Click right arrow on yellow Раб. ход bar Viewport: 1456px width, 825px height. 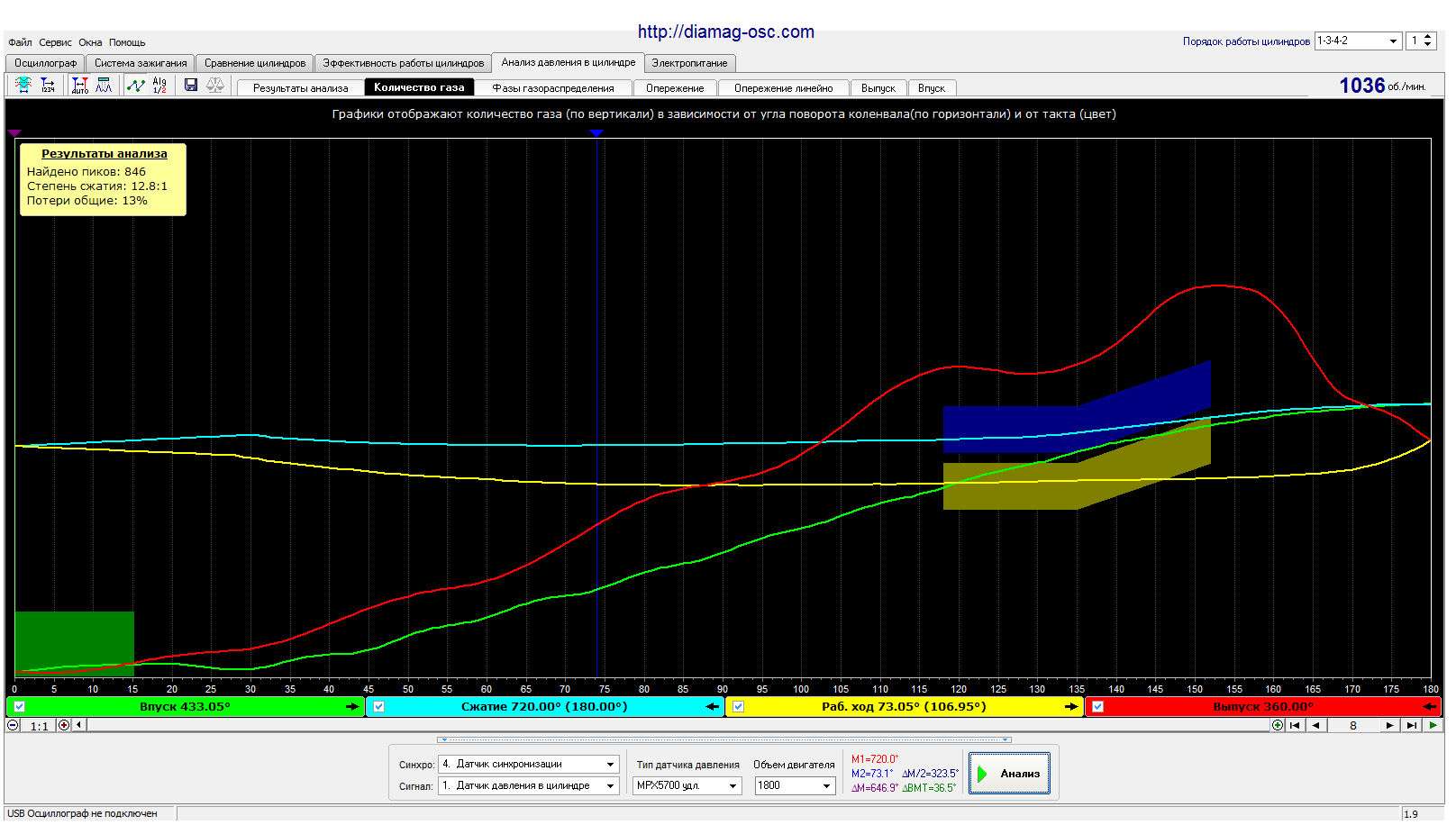[x=1071, y=707]
